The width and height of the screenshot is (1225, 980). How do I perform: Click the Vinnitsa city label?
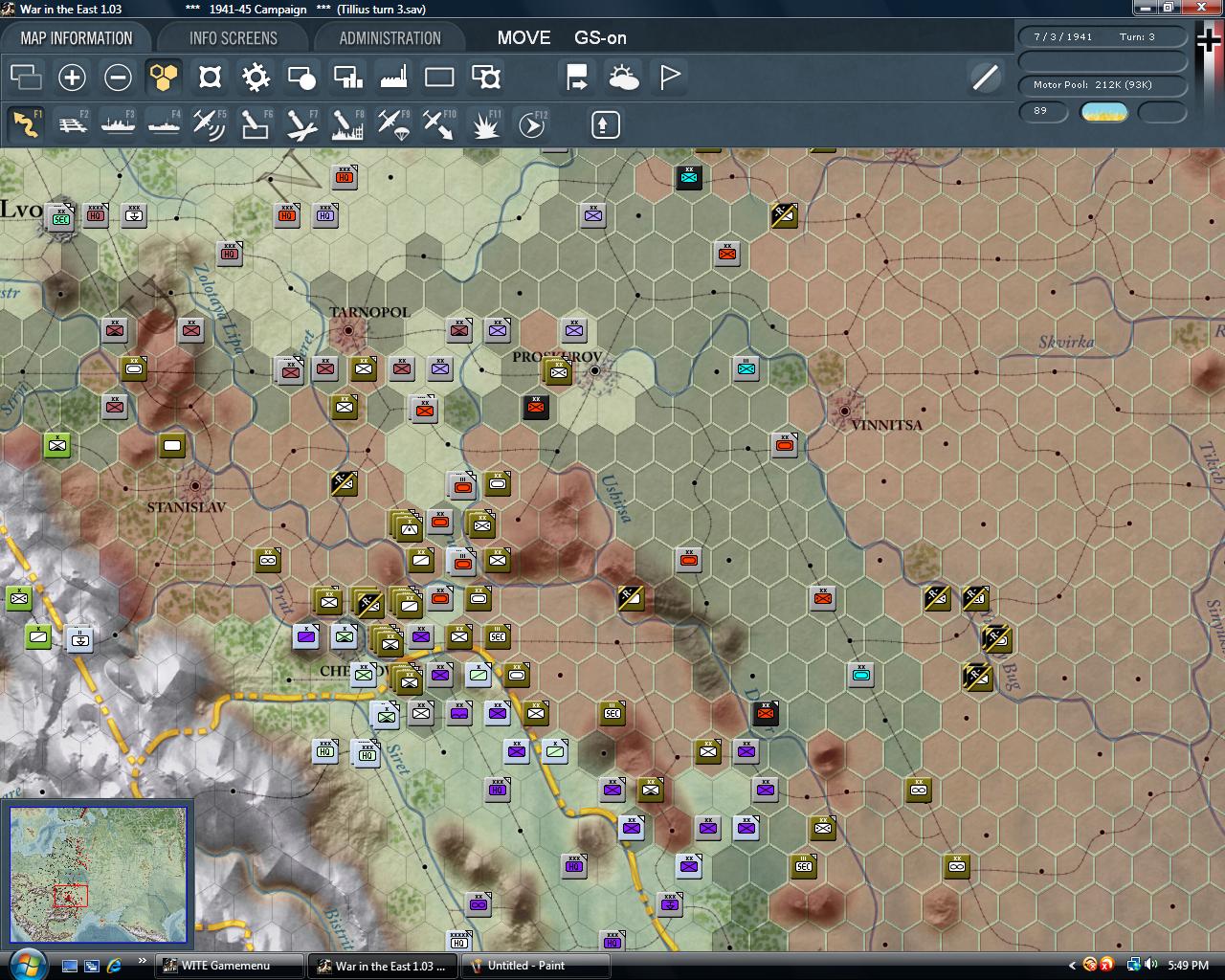886,425
